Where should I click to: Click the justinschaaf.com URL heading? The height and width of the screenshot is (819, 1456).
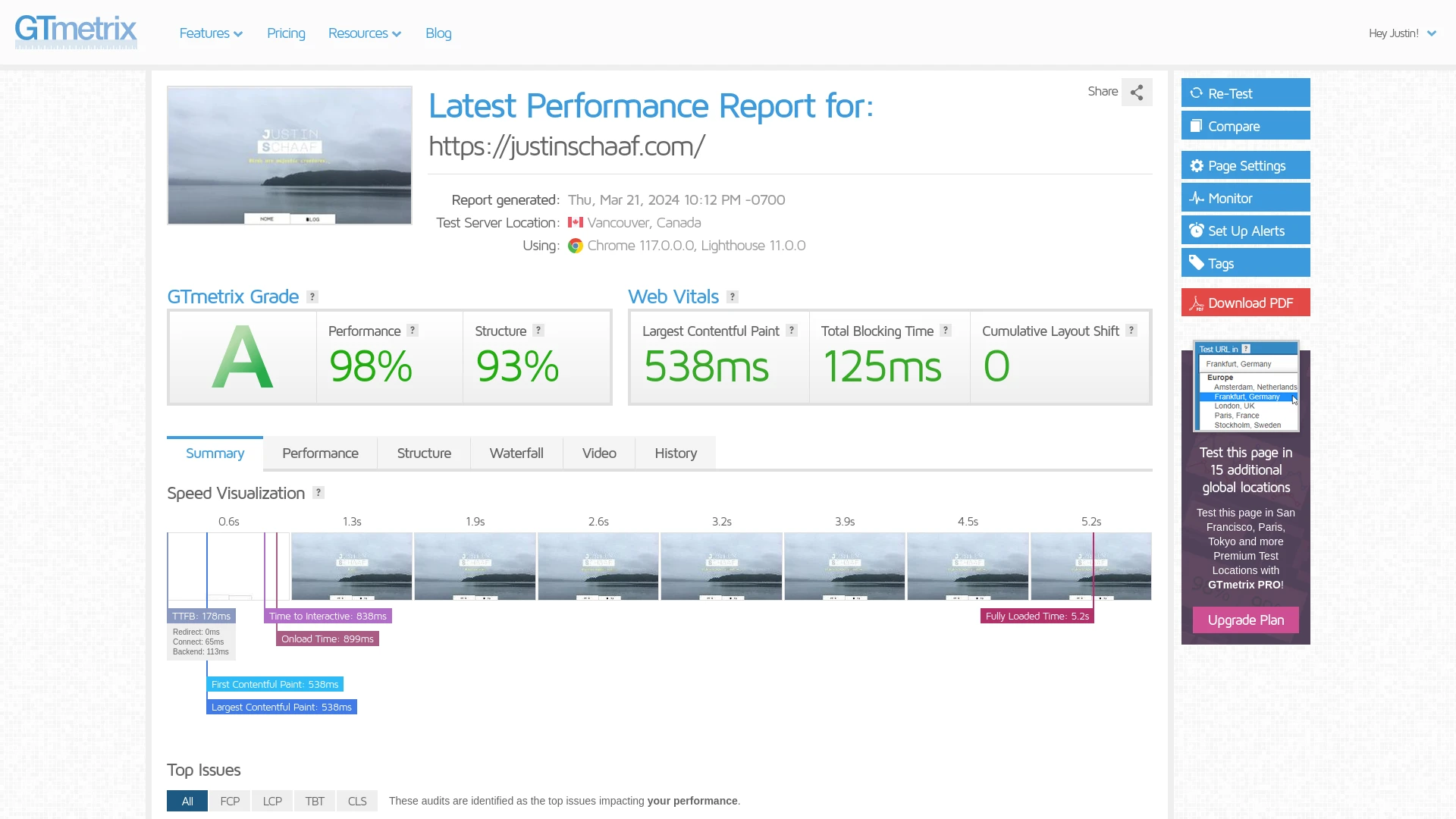[x=567, y=146]
